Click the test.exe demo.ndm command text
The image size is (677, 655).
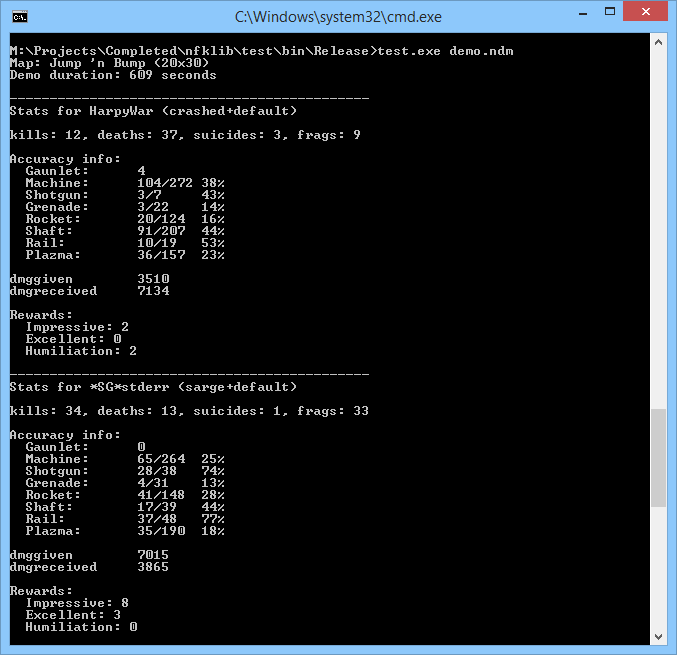click(446, 51)
